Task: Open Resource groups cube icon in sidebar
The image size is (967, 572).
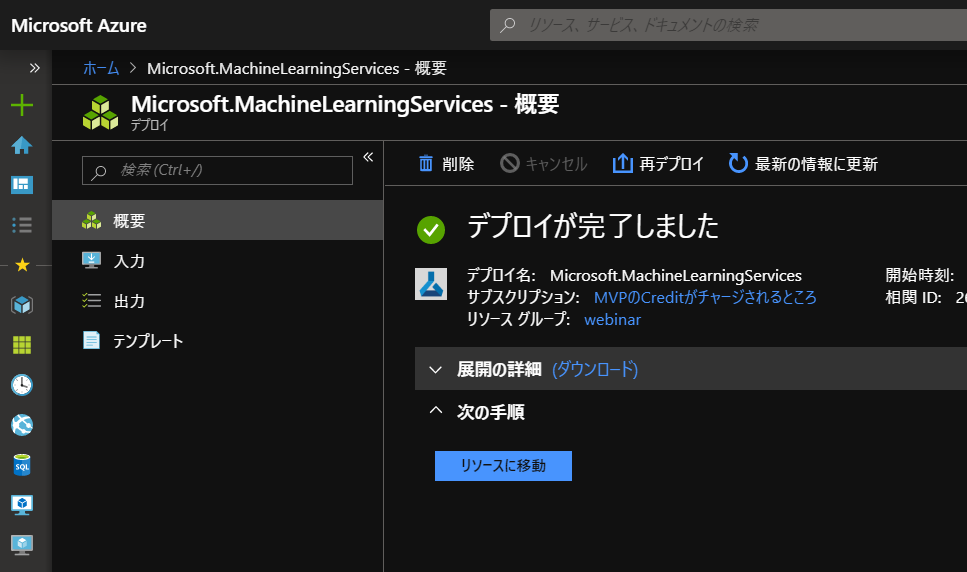Action: (x=22, y=304)
